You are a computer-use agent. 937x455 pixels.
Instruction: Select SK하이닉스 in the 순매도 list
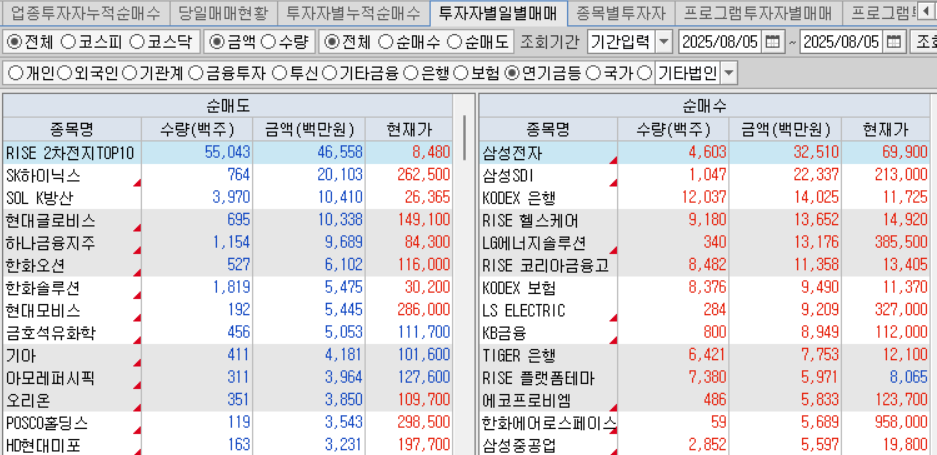pos(228,175)
